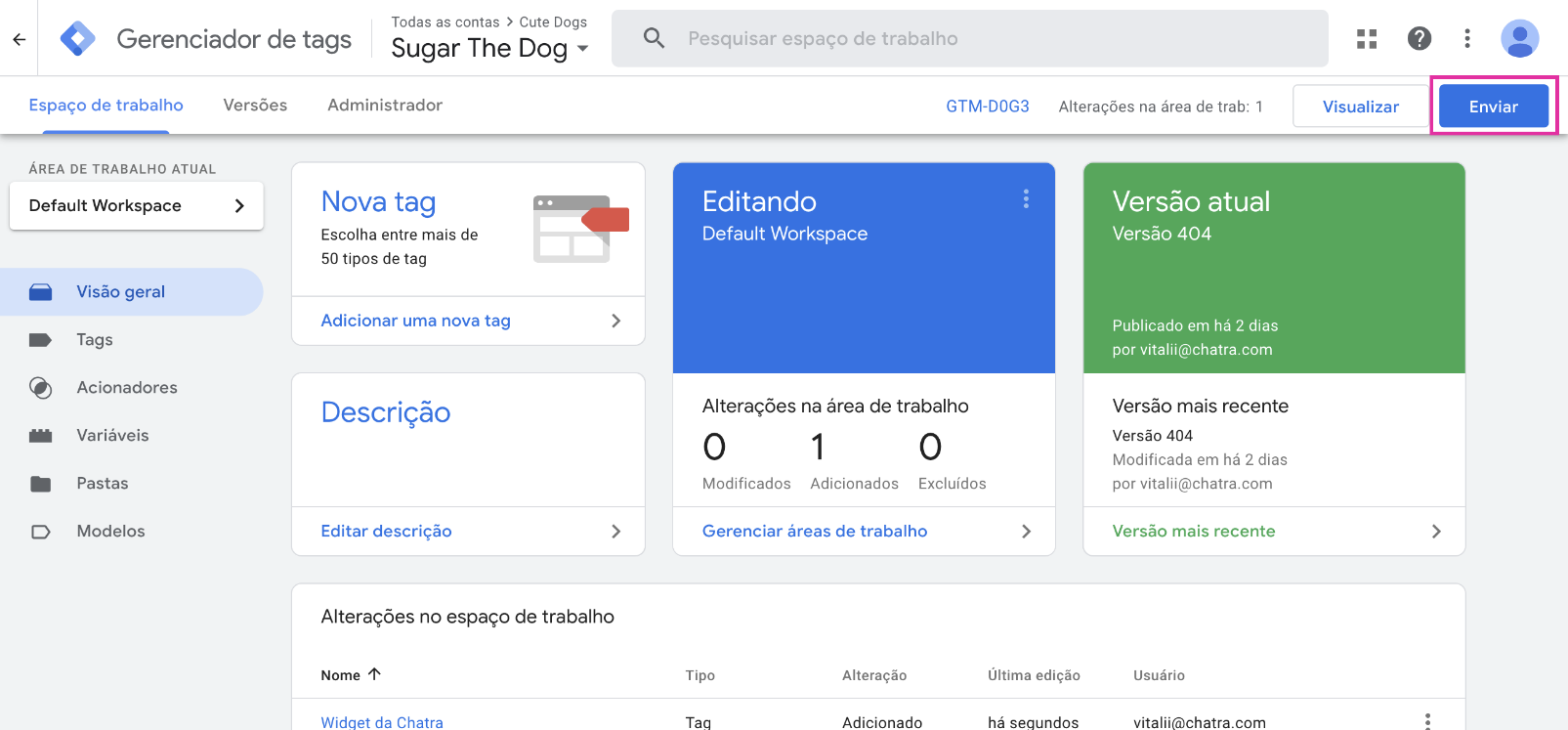Click the Versão atual green card
1568x730 pixels.
click(1274, 268)
